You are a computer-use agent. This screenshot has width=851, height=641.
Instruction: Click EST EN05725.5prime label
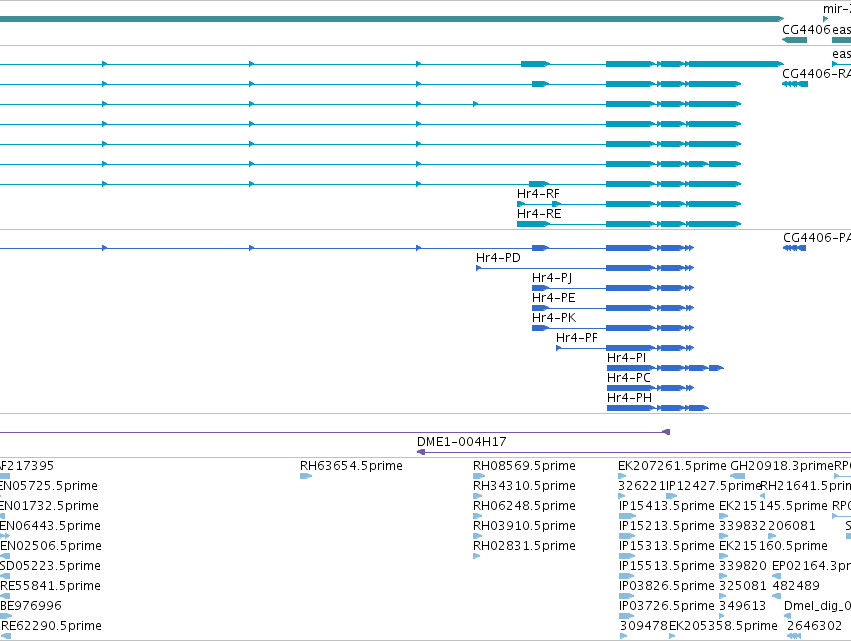(49, 486)
